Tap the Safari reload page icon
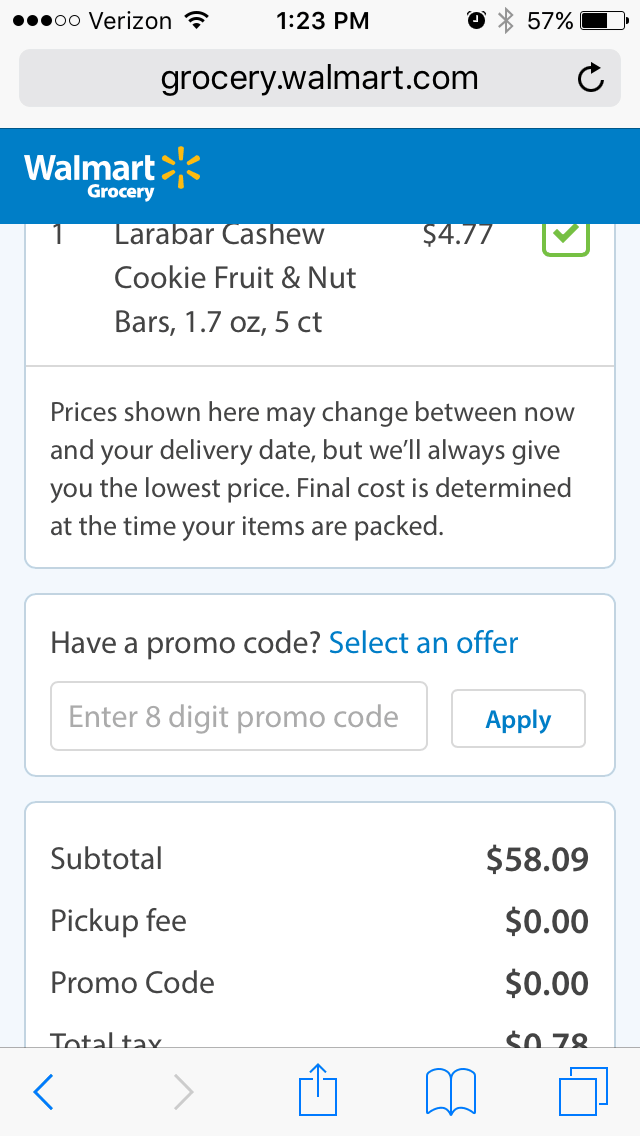This screenshot has width=640, height=1136. click(591, 78)
